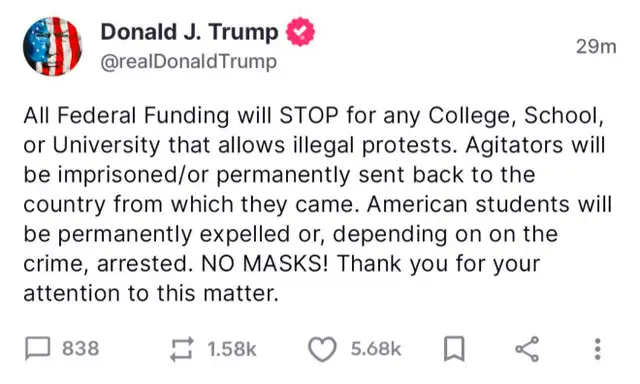Click the 'attention to this matter.' closing line
640x384 pixels.
click(151, 293)
